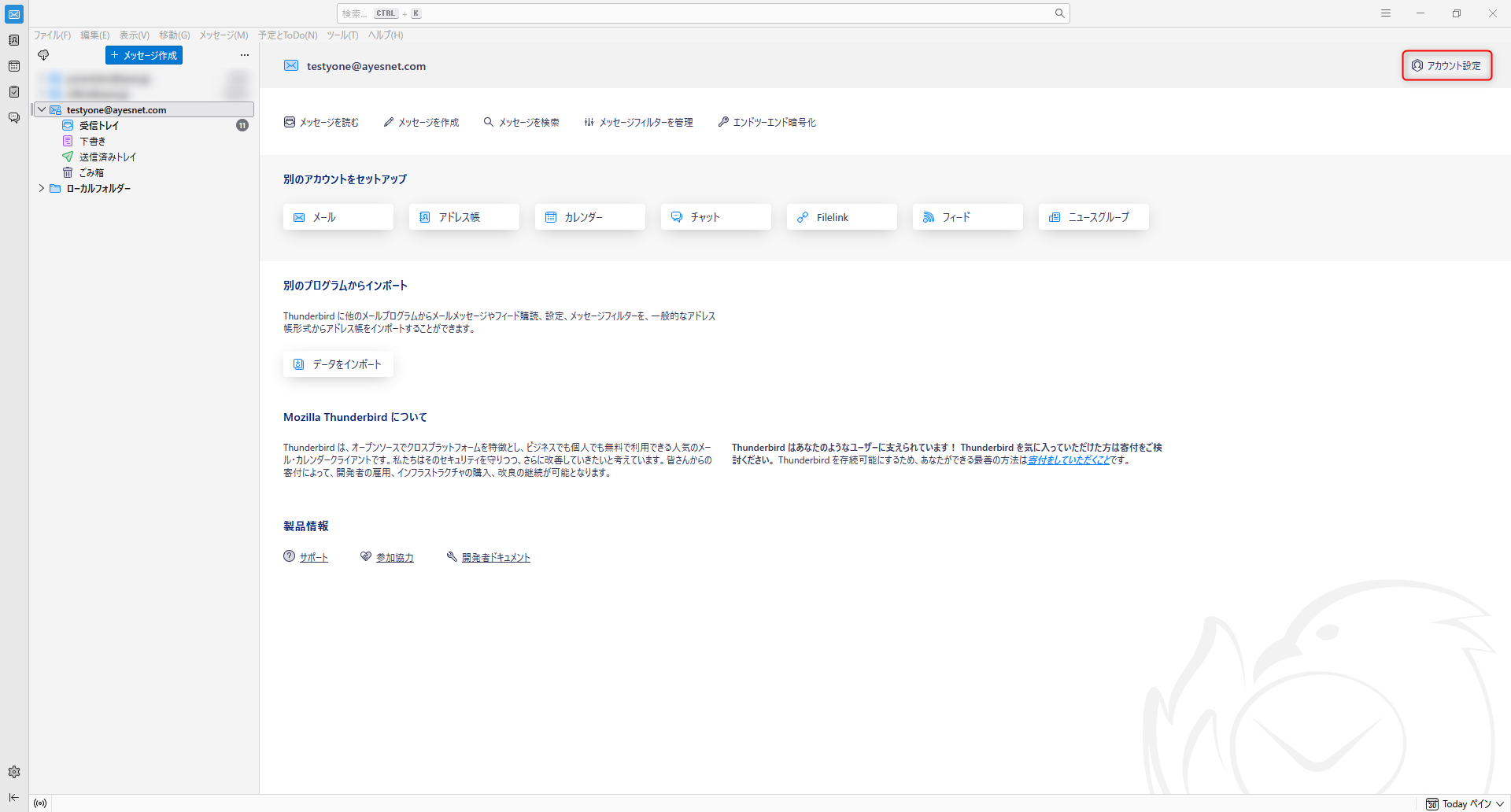Click メッセージを作成 in account actions
This screenshot has width=1511, height=812.
[x=421, y=122]
